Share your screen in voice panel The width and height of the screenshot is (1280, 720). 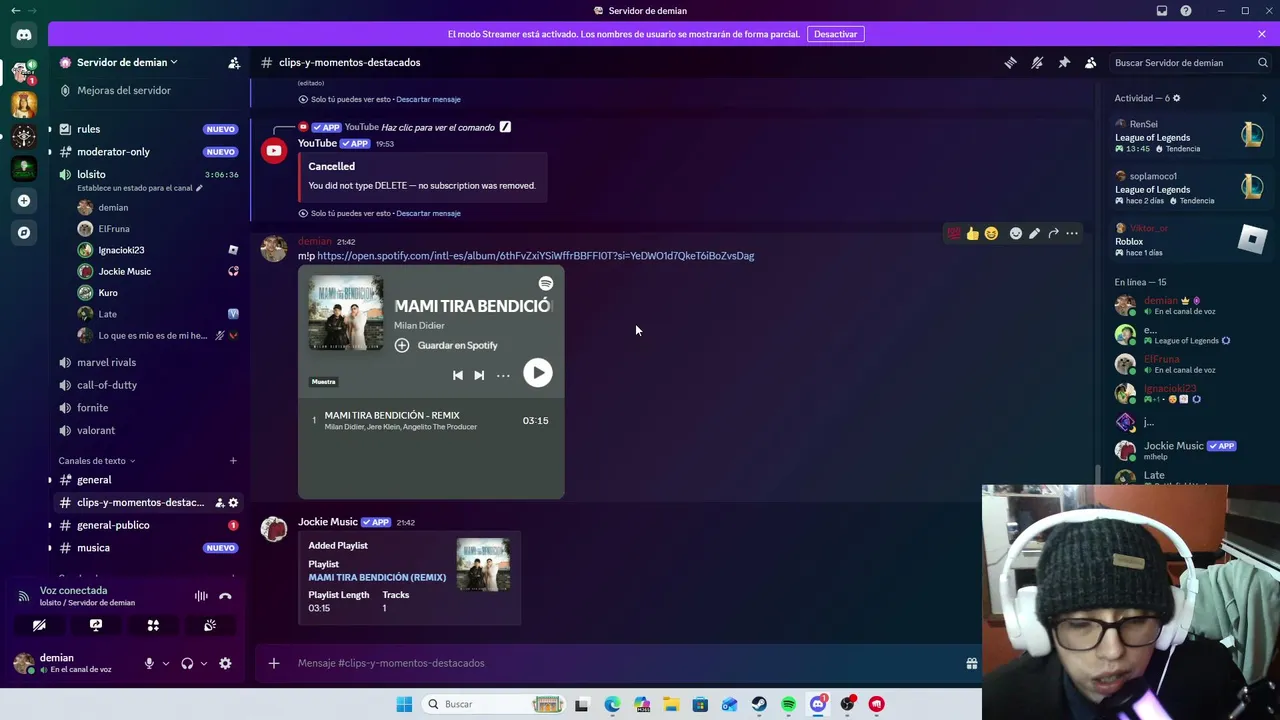(x=96, y=625)
